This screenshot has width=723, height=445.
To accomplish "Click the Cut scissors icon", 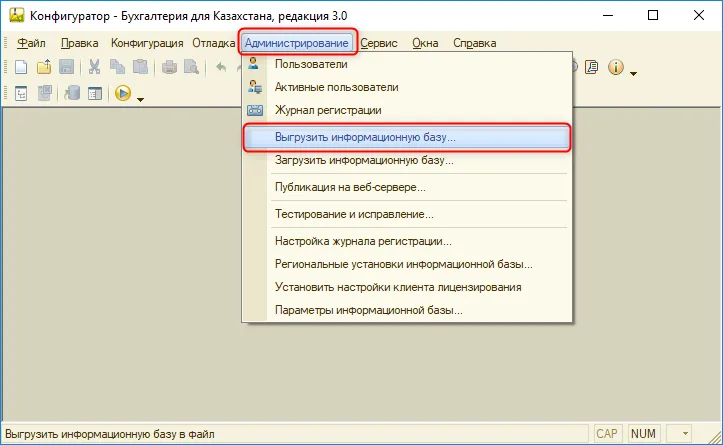I will point(95,67).
